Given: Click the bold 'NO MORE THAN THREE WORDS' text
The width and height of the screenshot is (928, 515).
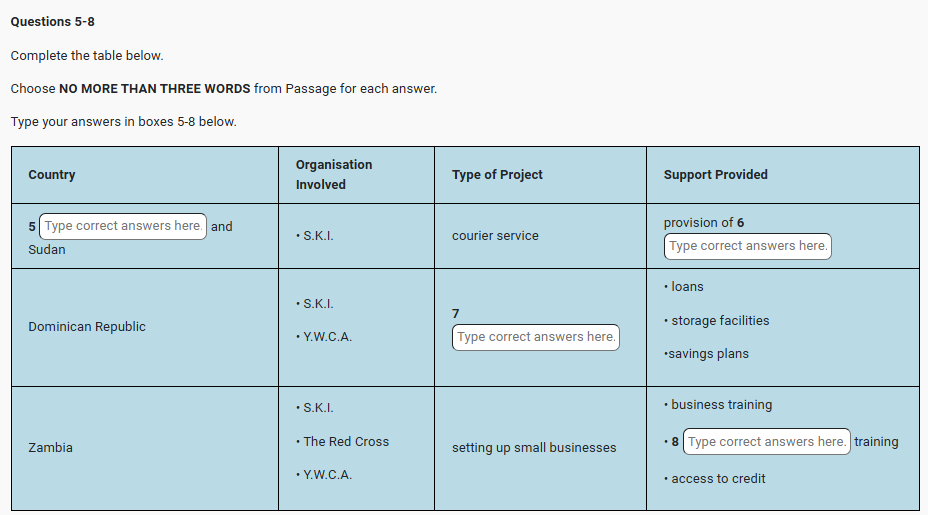Looking at the screenshot, I should click(x=155, y=88).
